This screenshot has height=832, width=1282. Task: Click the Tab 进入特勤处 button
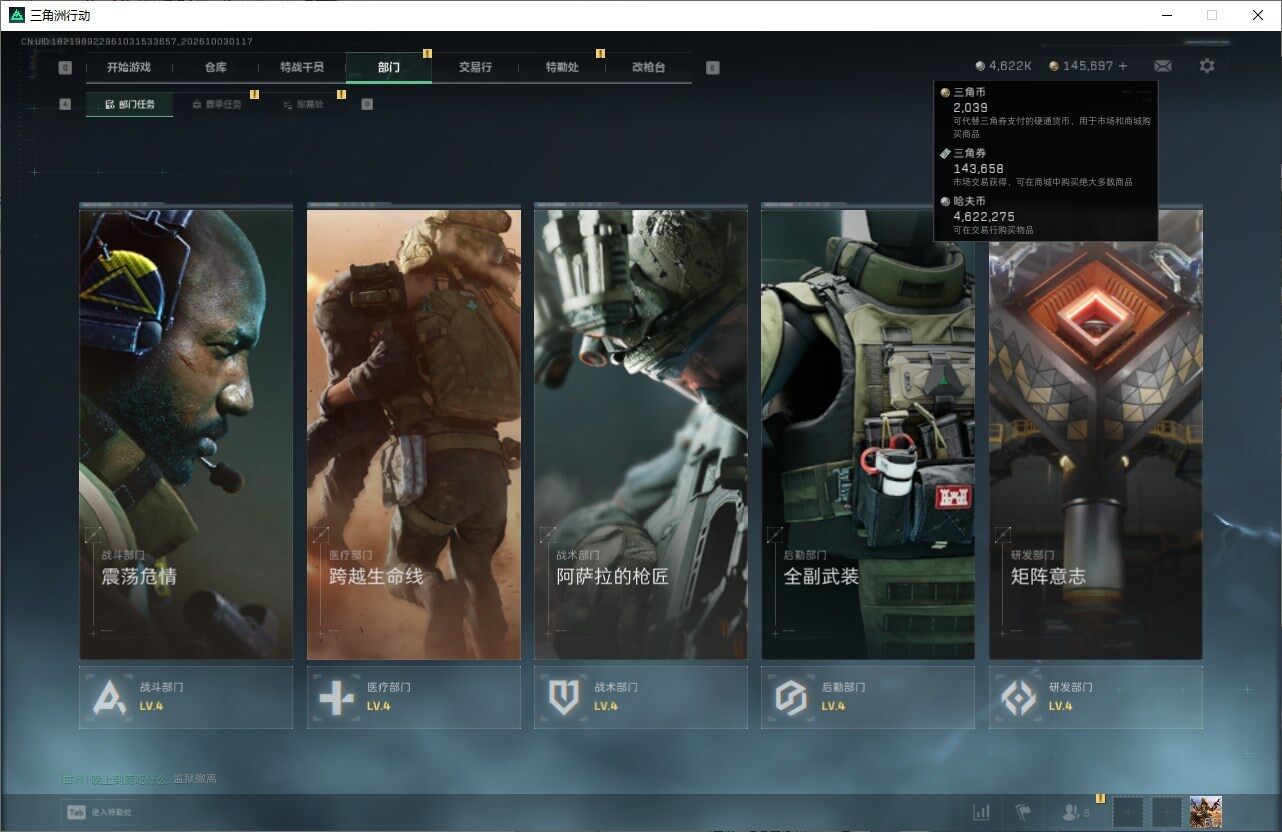point(97,812)
